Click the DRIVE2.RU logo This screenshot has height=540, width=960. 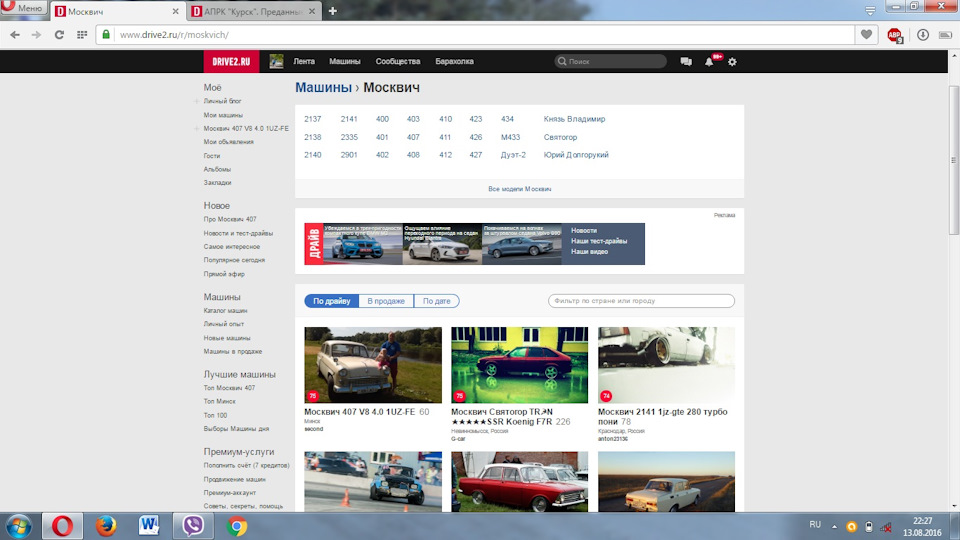point(231,61)
